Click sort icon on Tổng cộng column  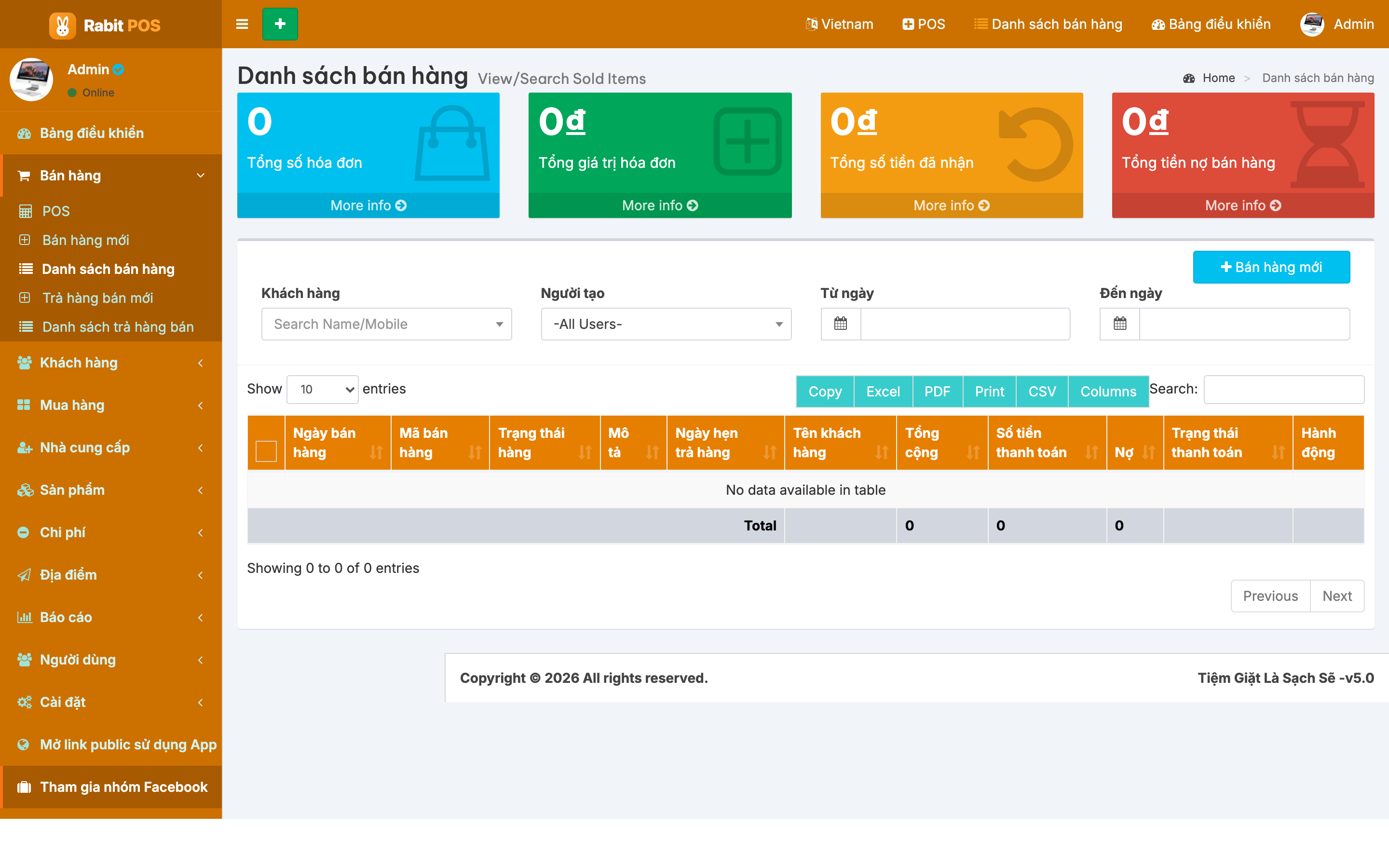pos(973,452)
